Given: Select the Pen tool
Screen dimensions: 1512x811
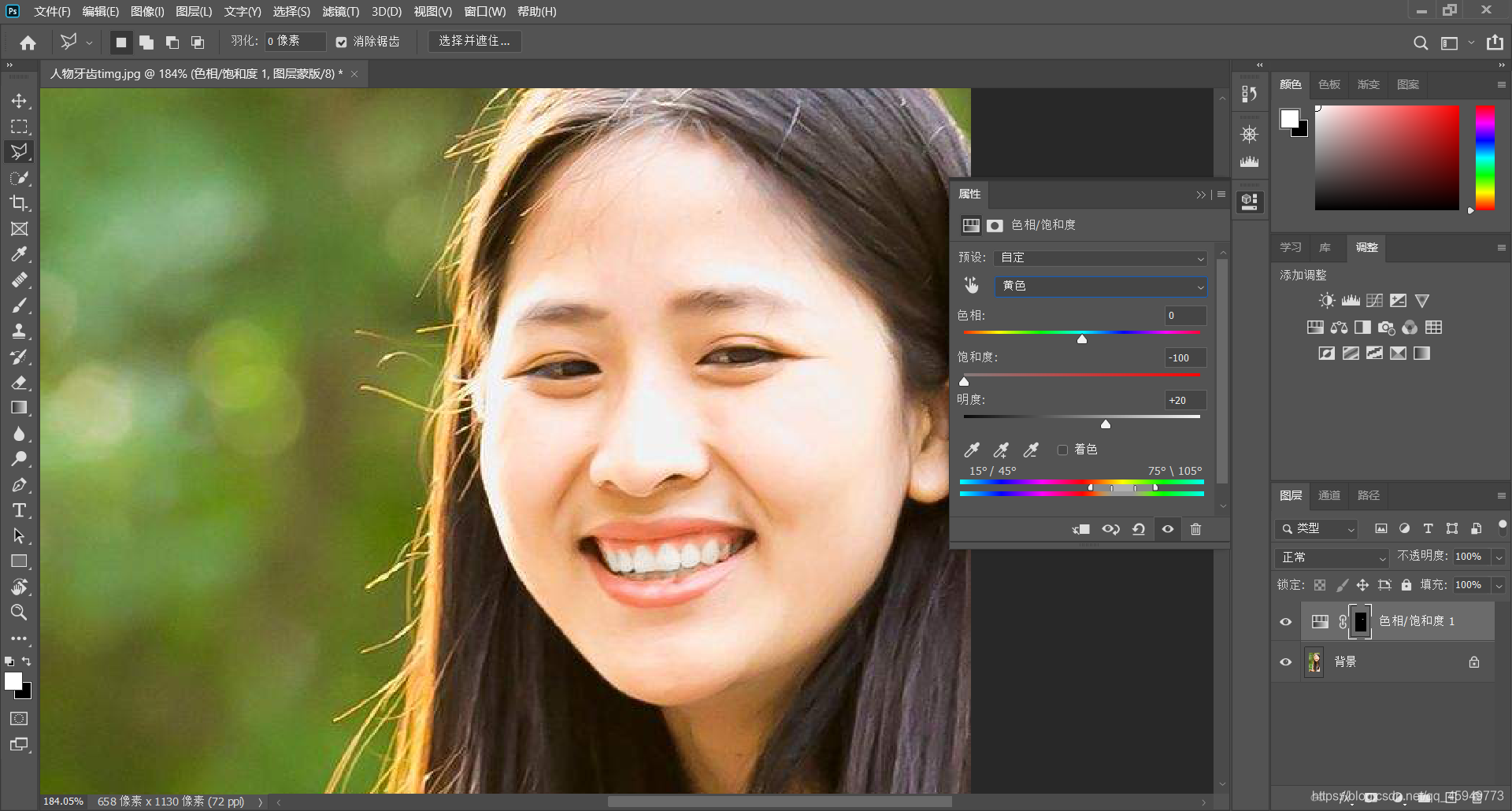Looking at the screenshot, I should (x=19, y=485).
